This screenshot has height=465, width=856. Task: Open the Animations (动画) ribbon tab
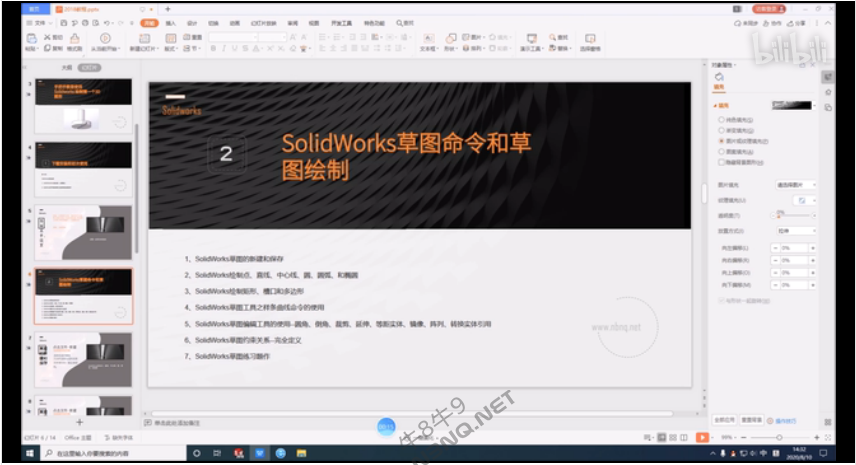click(235, 23)
